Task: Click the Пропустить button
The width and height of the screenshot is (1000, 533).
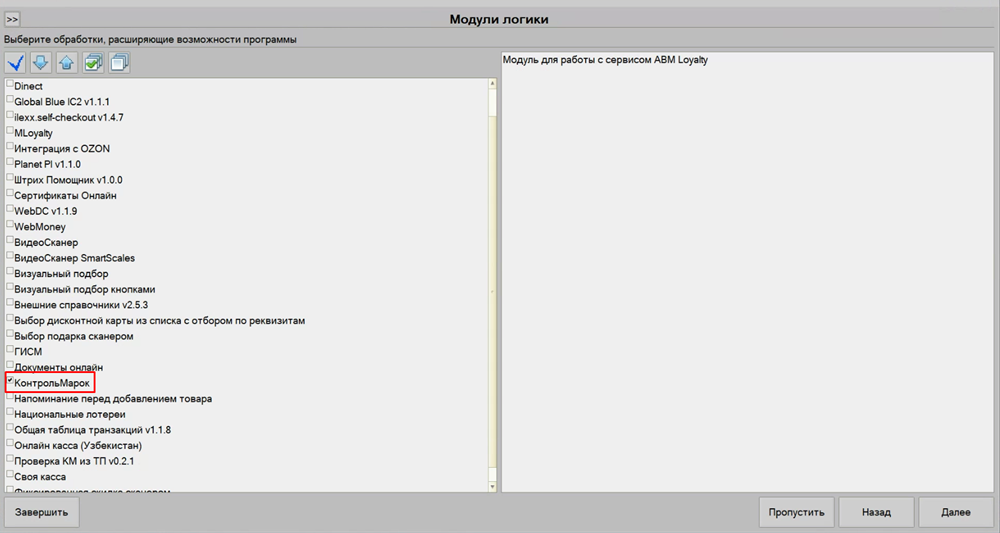Action: tap(796, 512)
